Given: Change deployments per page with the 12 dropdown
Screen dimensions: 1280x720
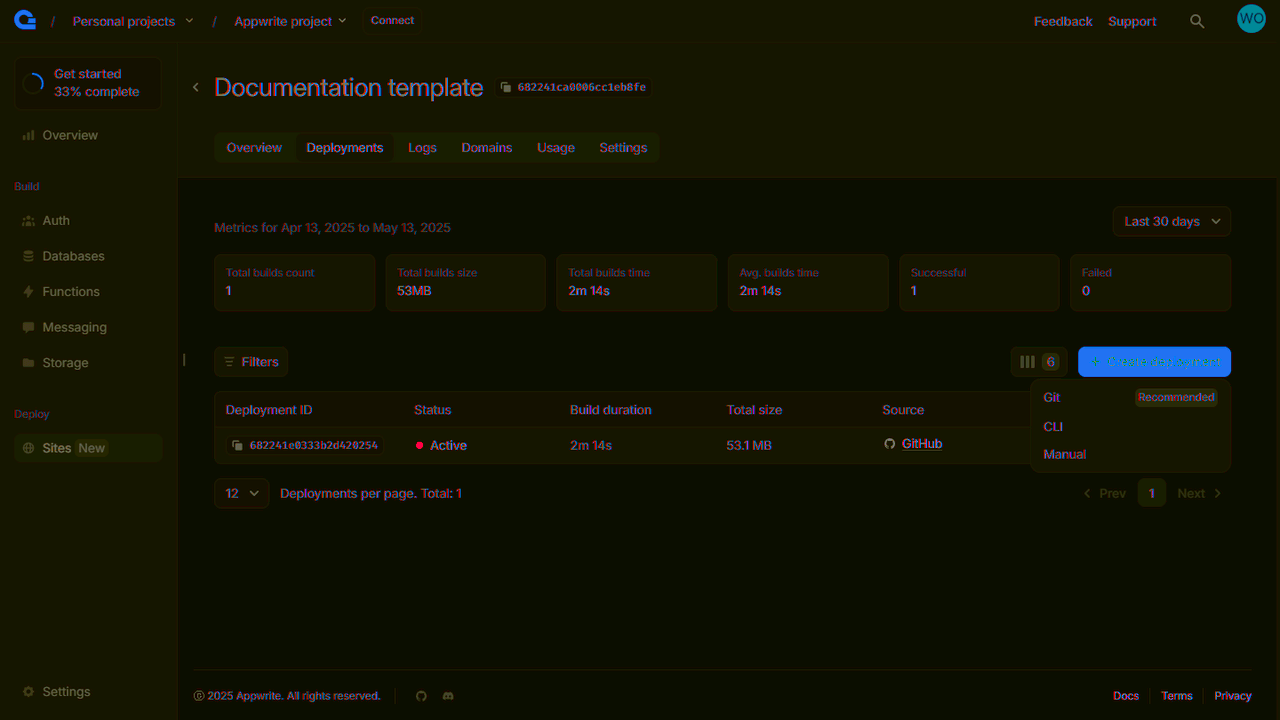Looking at the screenshot, I should click(x=240, y=493).
